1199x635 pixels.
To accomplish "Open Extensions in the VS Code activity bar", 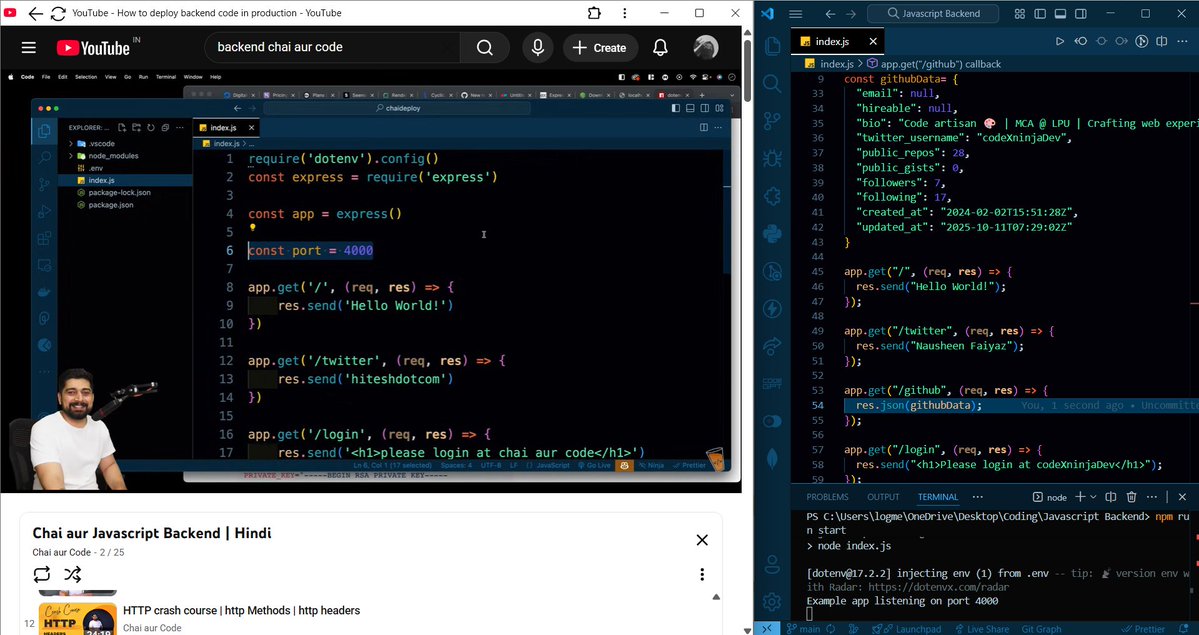I will [772, 196].
